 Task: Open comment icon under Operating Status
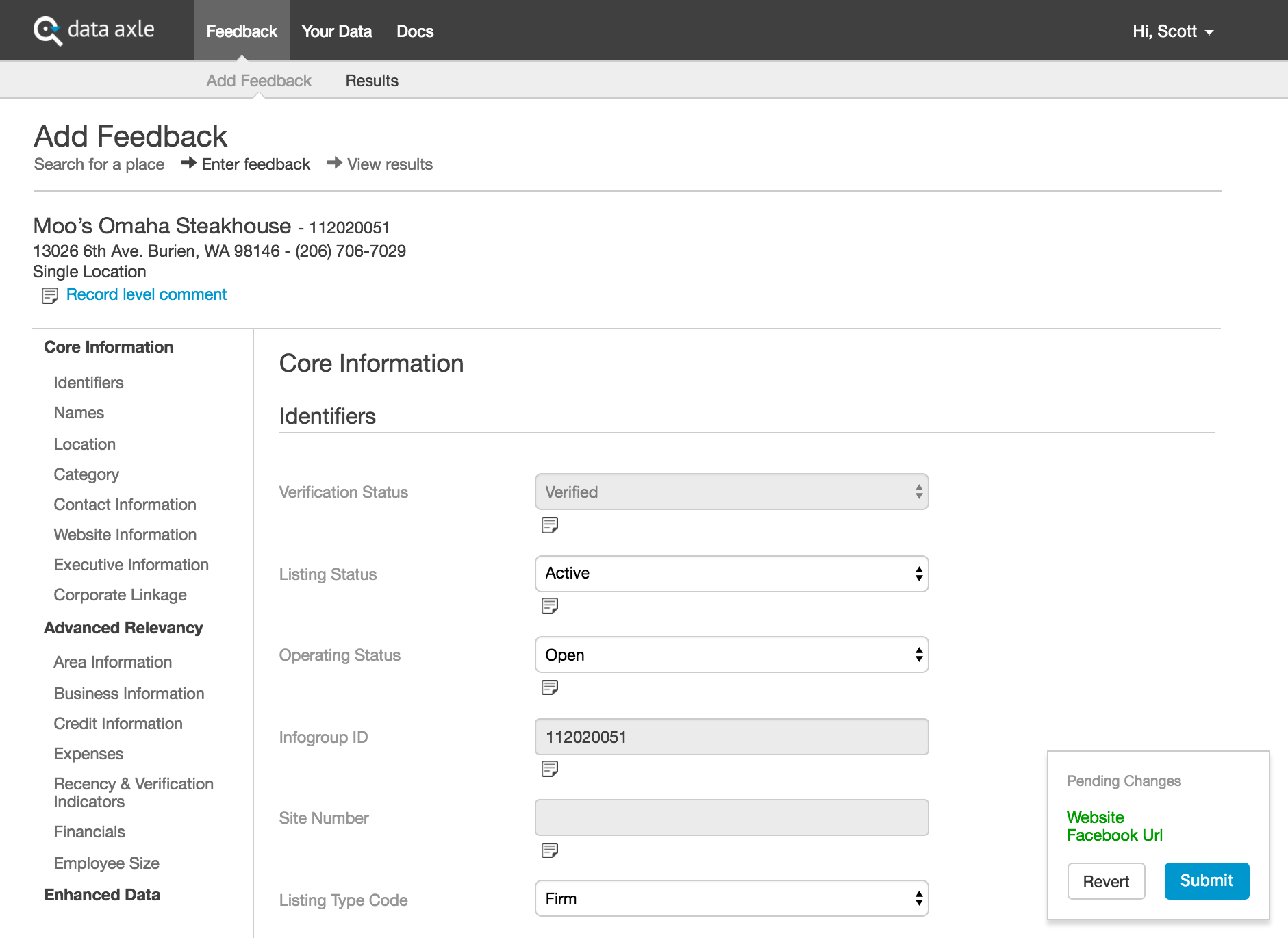click(x=549, y=687)
